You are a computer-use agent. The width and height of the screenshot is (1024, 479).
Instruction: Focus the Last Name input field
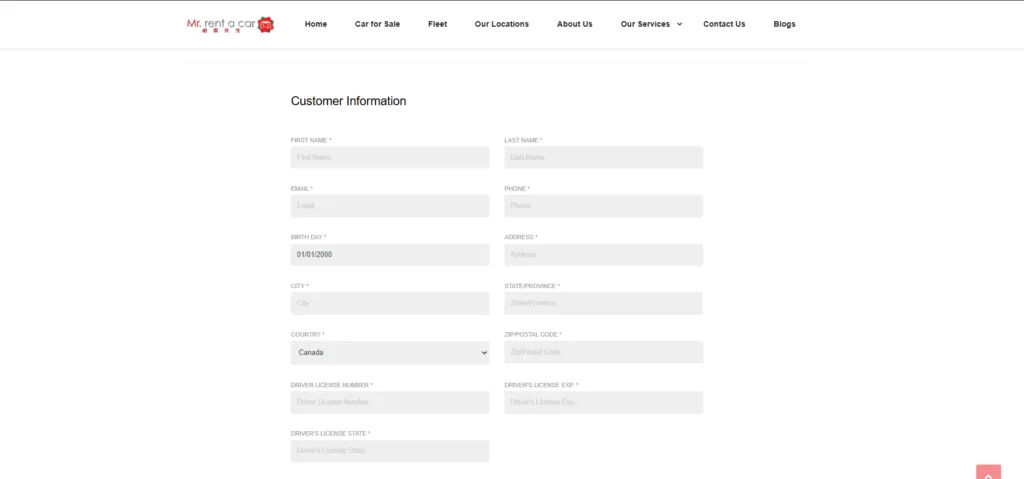pyautogui.click(x=603, y=157)
